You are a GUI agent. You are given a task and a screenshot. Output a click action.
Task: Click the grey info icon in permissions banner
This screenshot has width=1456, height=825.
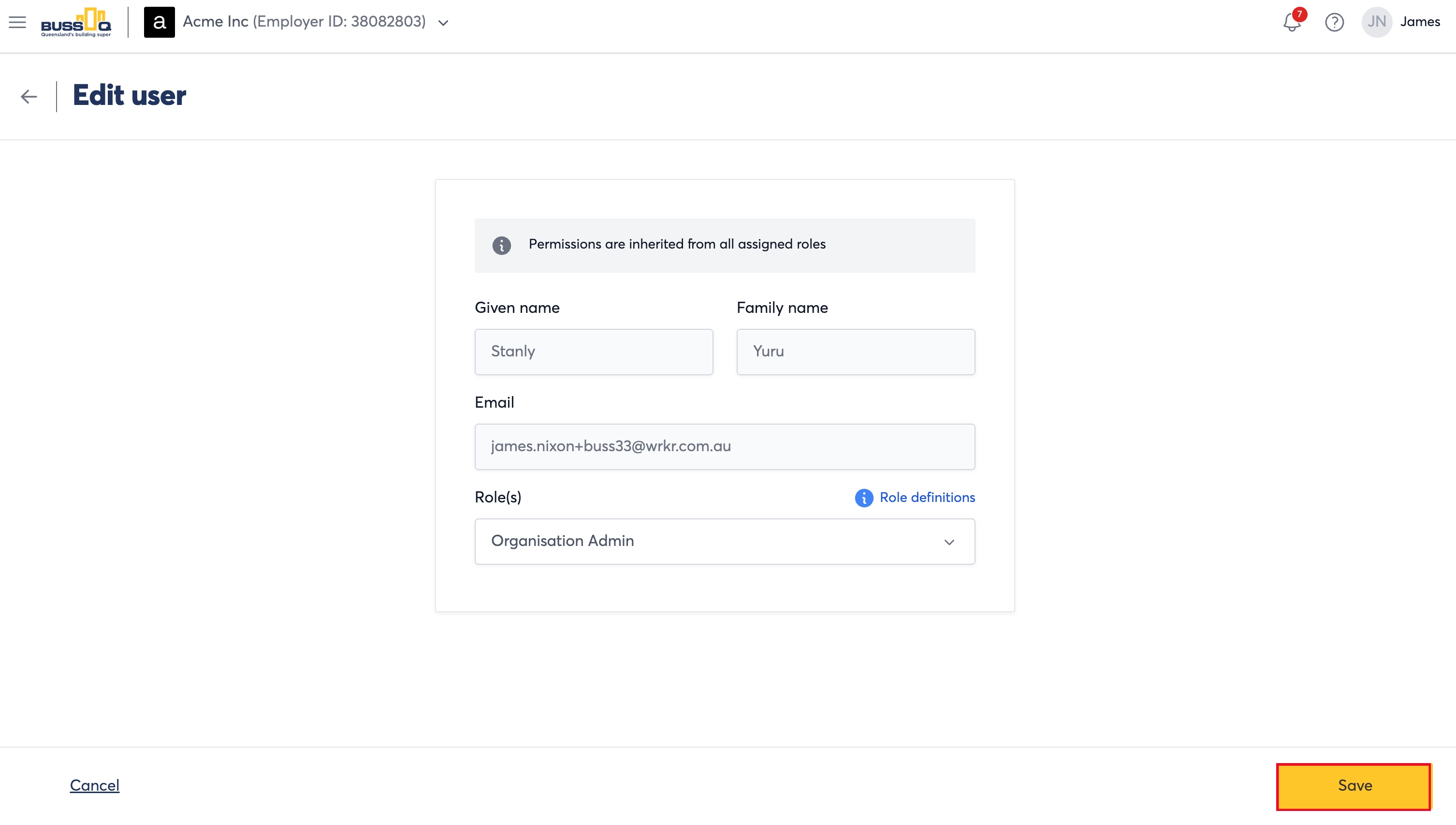tap(501, 245)
